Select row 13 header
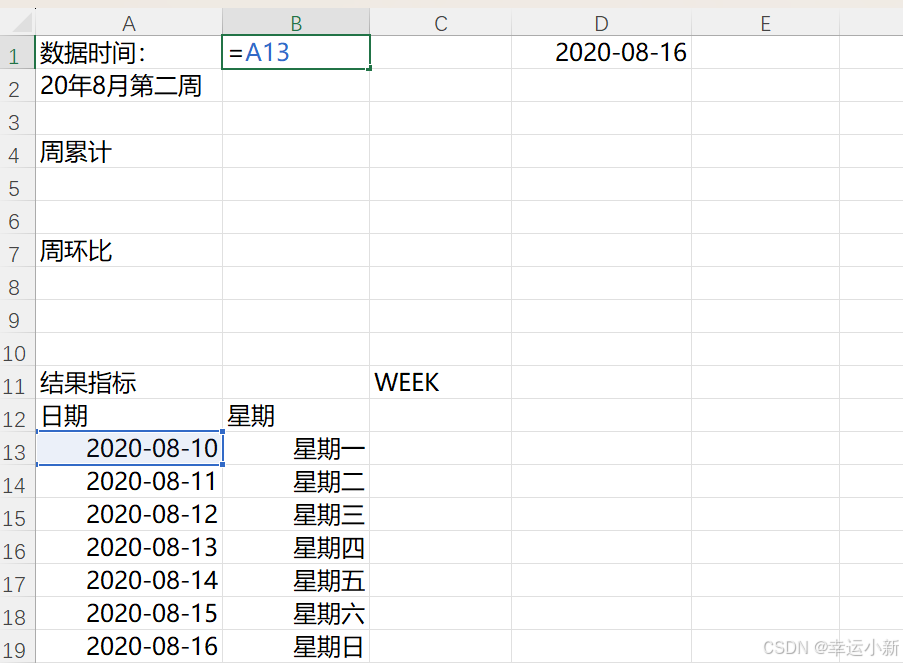The height and width of the screenshot is (663, 903). (17, 448)
